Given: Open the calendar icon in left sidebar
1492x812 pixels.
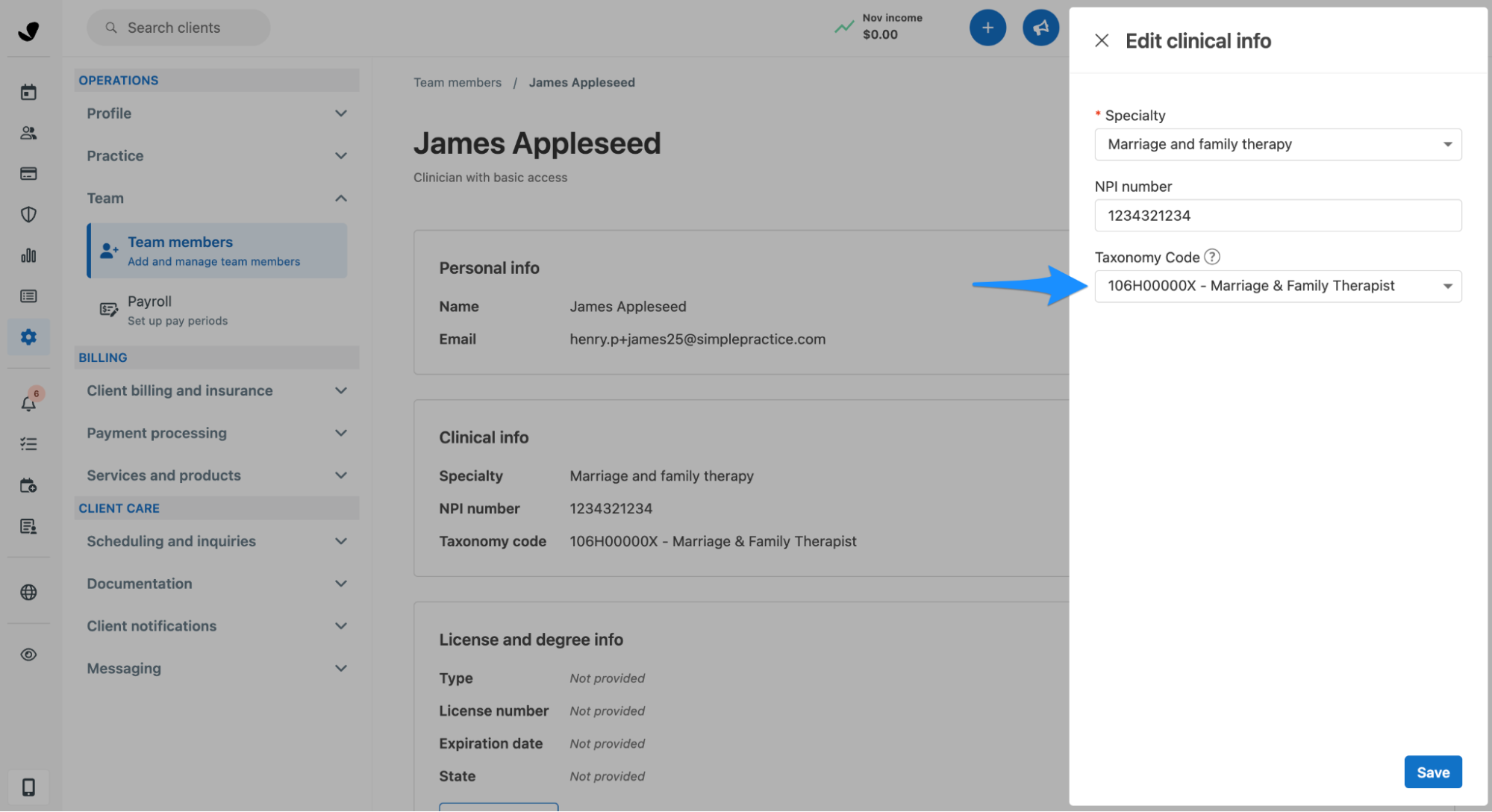Looking at the screenshot, I should [x=28, y=93].
